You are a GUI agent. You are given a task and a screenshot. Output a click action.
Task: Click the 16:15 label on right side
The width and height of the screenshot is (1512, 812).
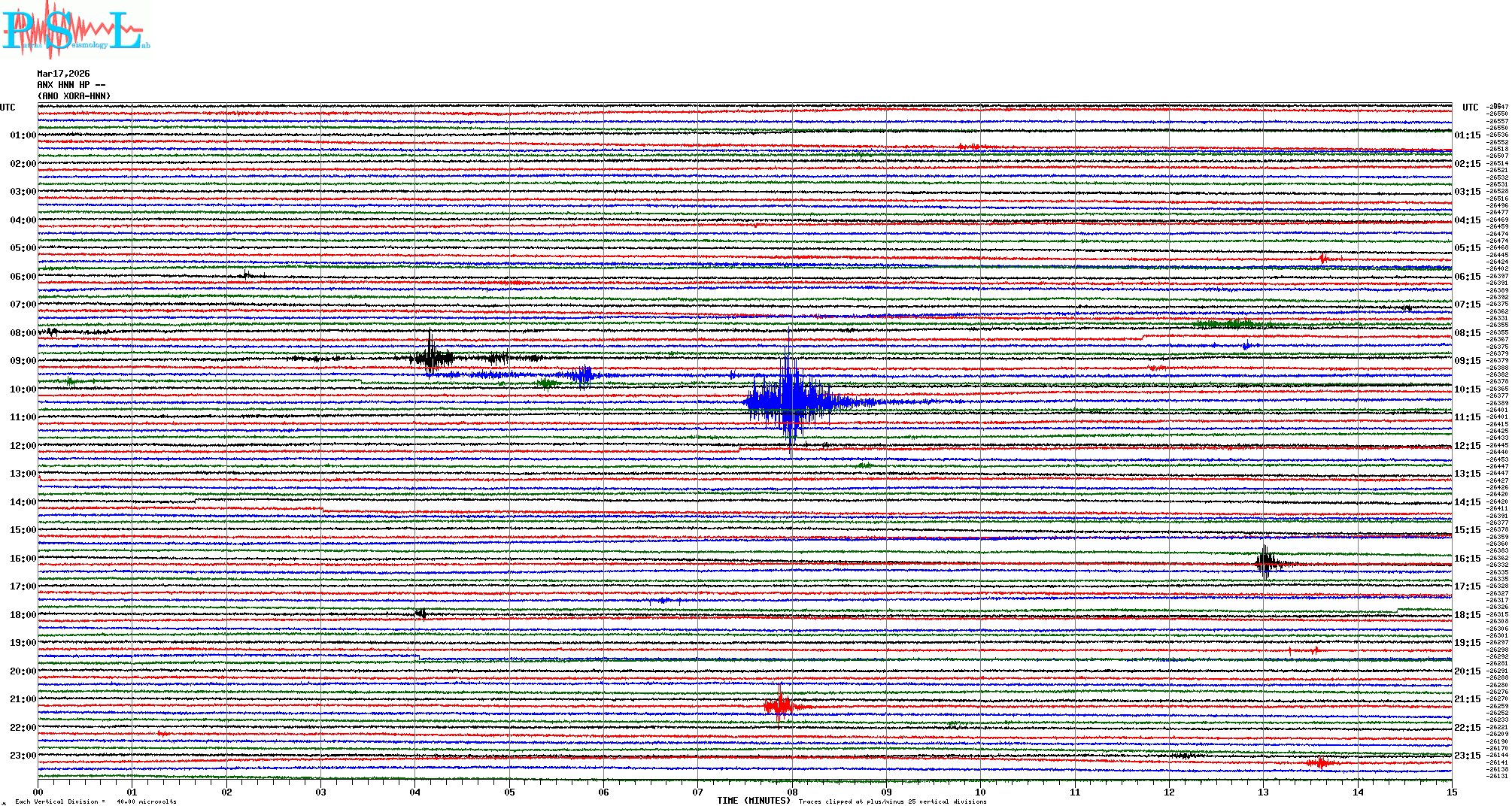click(x=1467, y=559)
